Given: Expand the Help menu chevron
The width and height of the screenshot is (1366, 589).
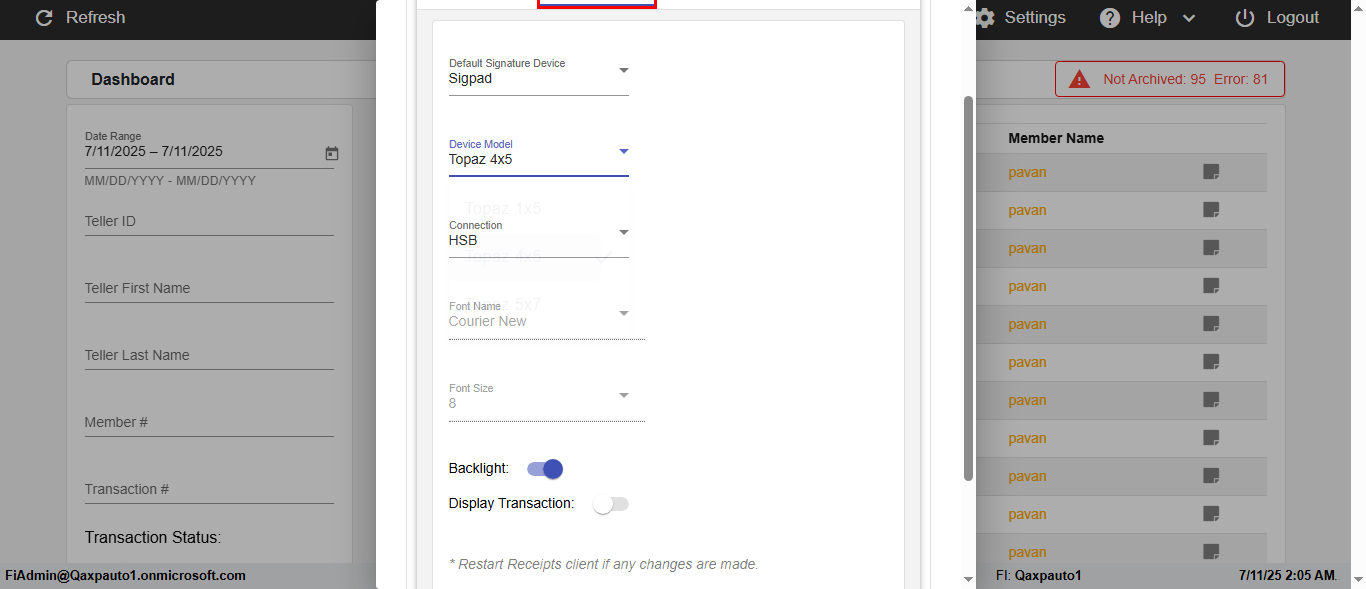Looking at the screenshot, I should (1189, 18).
